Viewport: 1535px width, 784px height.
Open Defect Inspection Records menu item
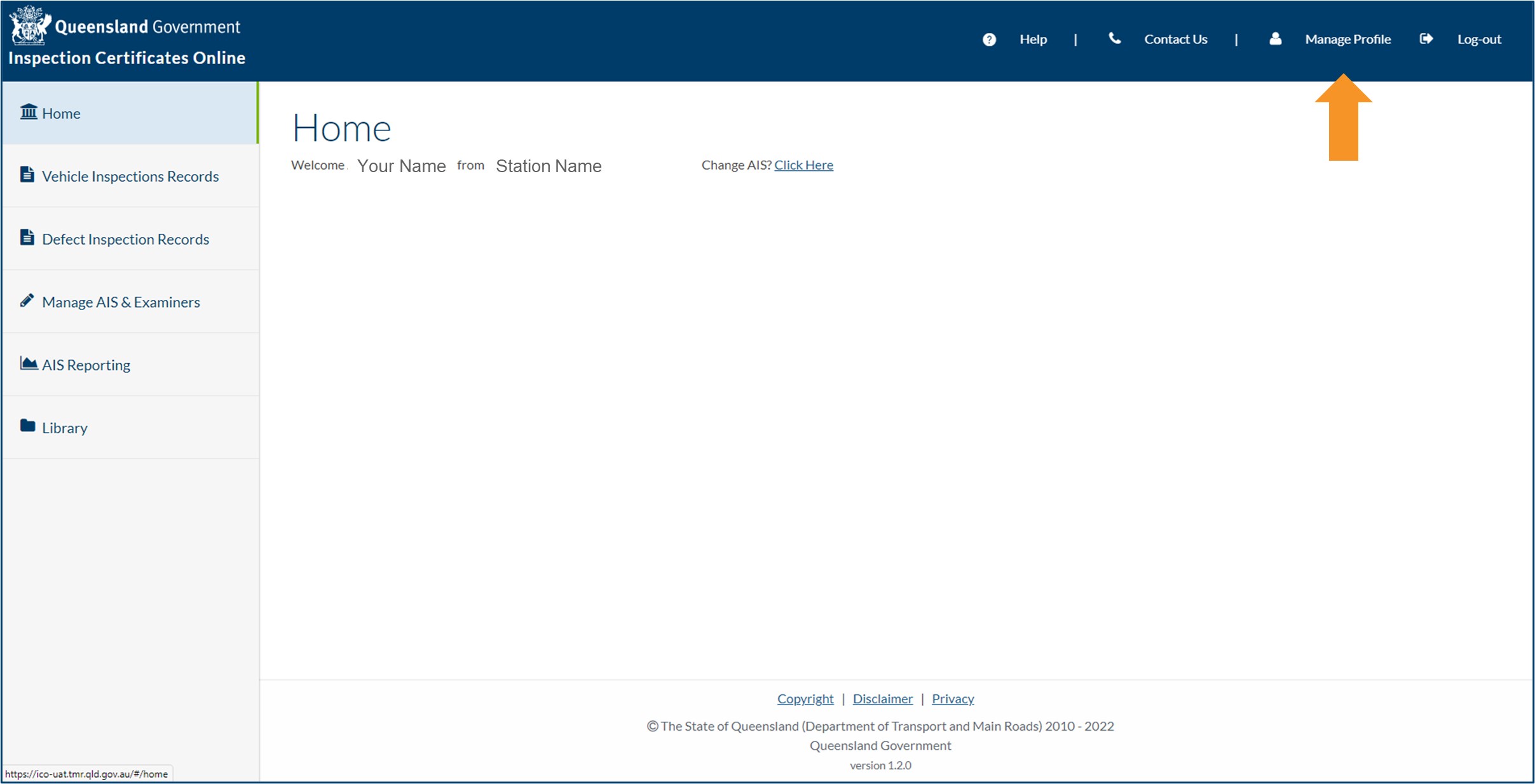click(x=130, y=239)
